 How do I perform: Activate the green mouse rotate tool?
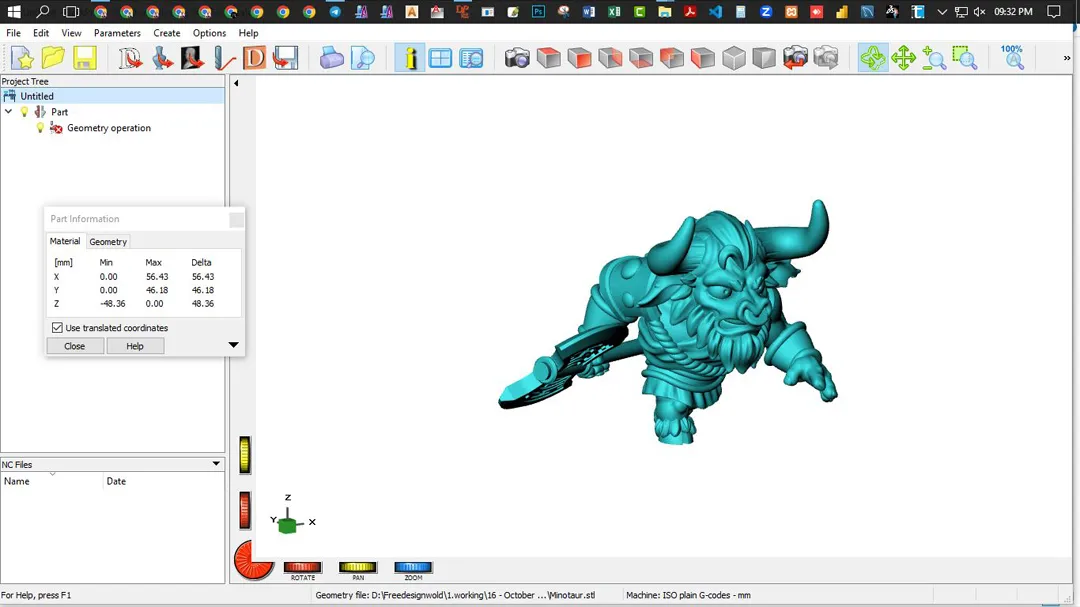click(873, 59)
